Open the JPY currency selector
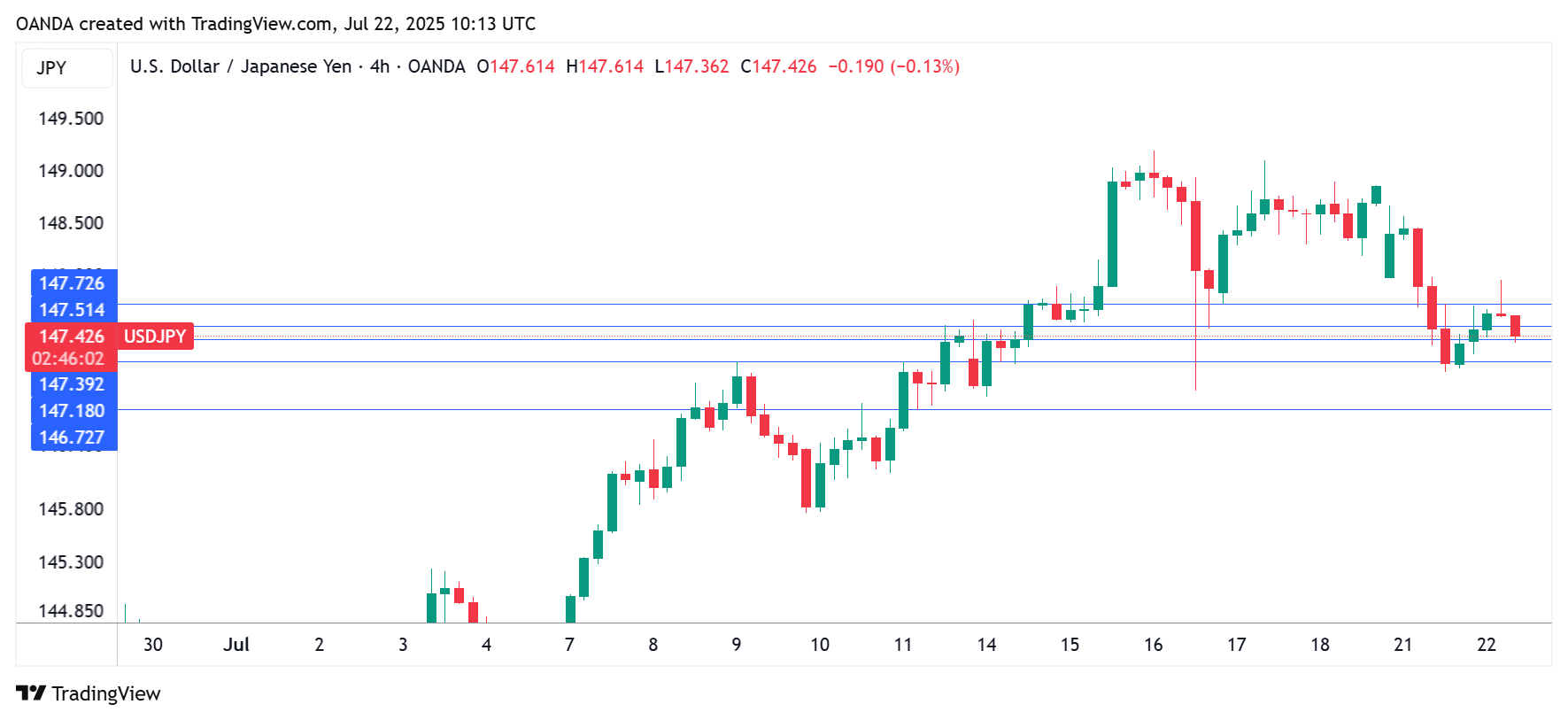This screenshot has height=720, width=1568. (x=52, y=68)
